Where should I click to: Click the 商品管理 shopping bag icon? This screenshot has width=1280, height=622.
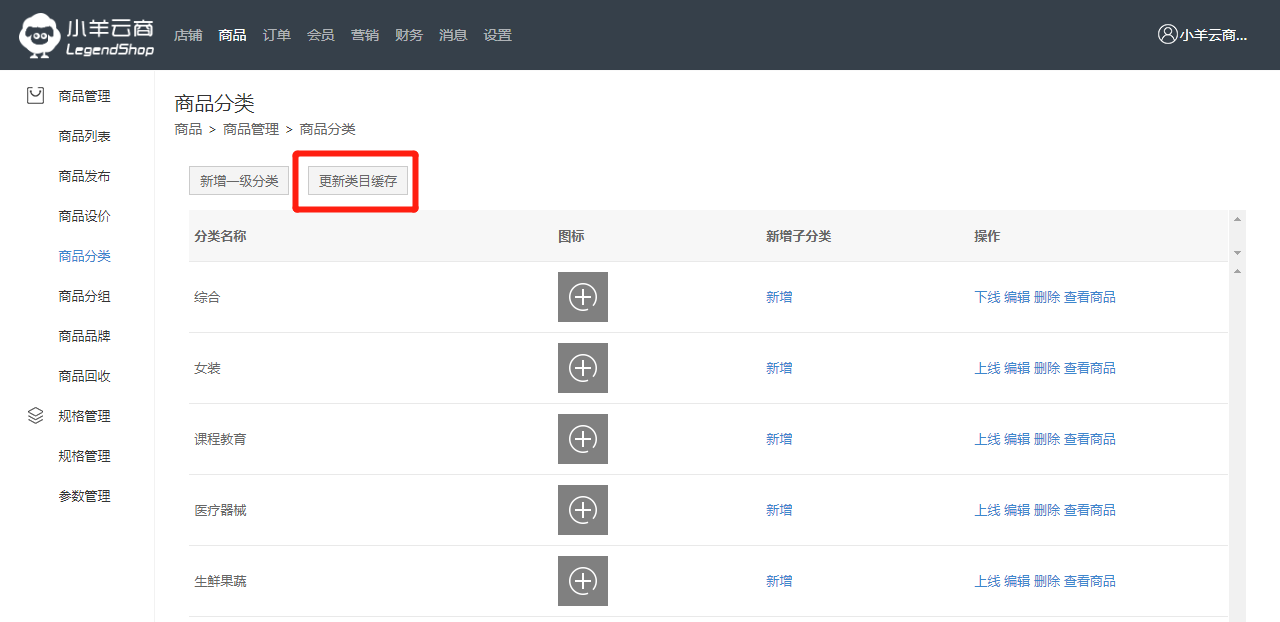[x=35, y=96]
